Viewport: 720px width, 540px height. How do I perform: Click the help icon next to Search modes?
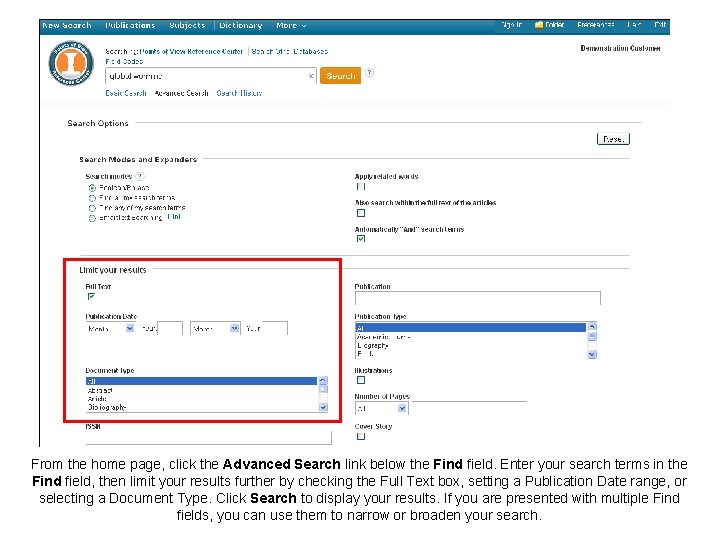tap(140, 176)
